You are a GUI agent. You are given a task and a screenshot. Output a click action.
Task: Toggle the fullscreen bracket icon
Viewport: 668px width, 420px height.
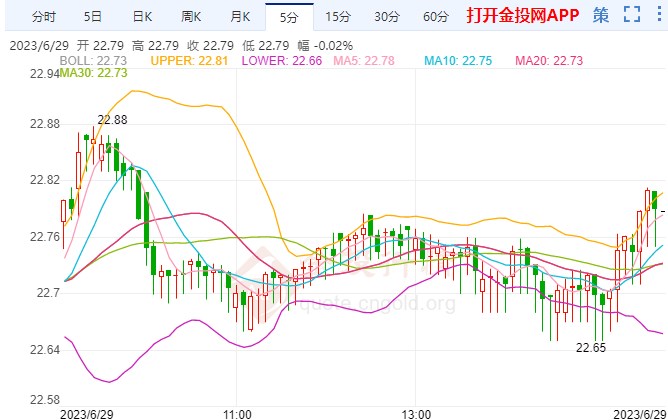[632, 14]
